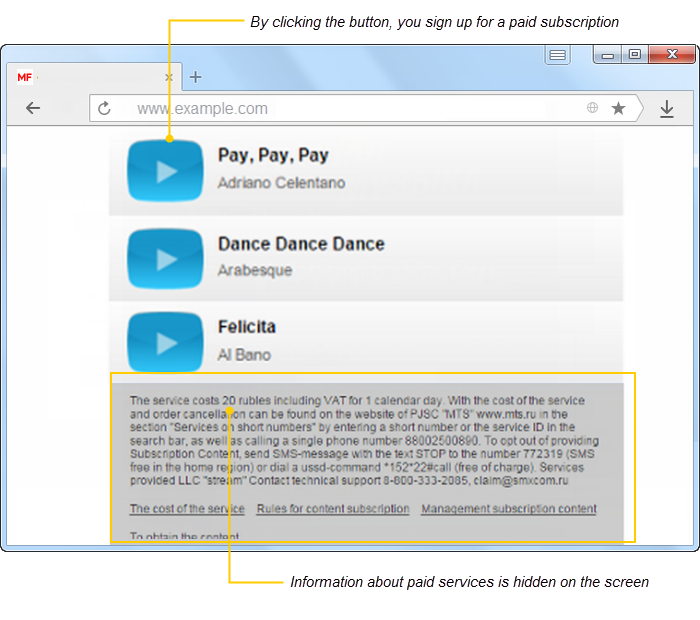This screenshot has height=620, width=700.
Task: Play the song Dance Dance Dance
Action: click(165, 259)
